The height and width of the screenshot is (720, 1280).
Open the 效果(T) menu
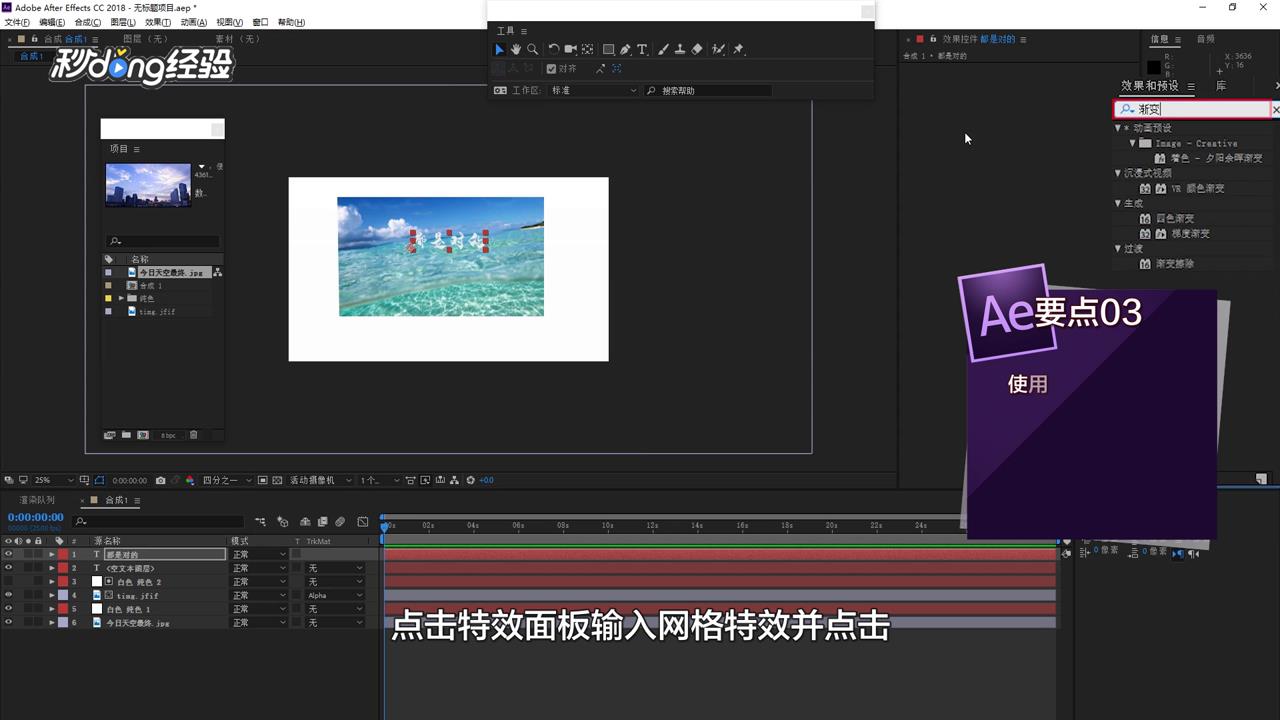tap(158, 22)
